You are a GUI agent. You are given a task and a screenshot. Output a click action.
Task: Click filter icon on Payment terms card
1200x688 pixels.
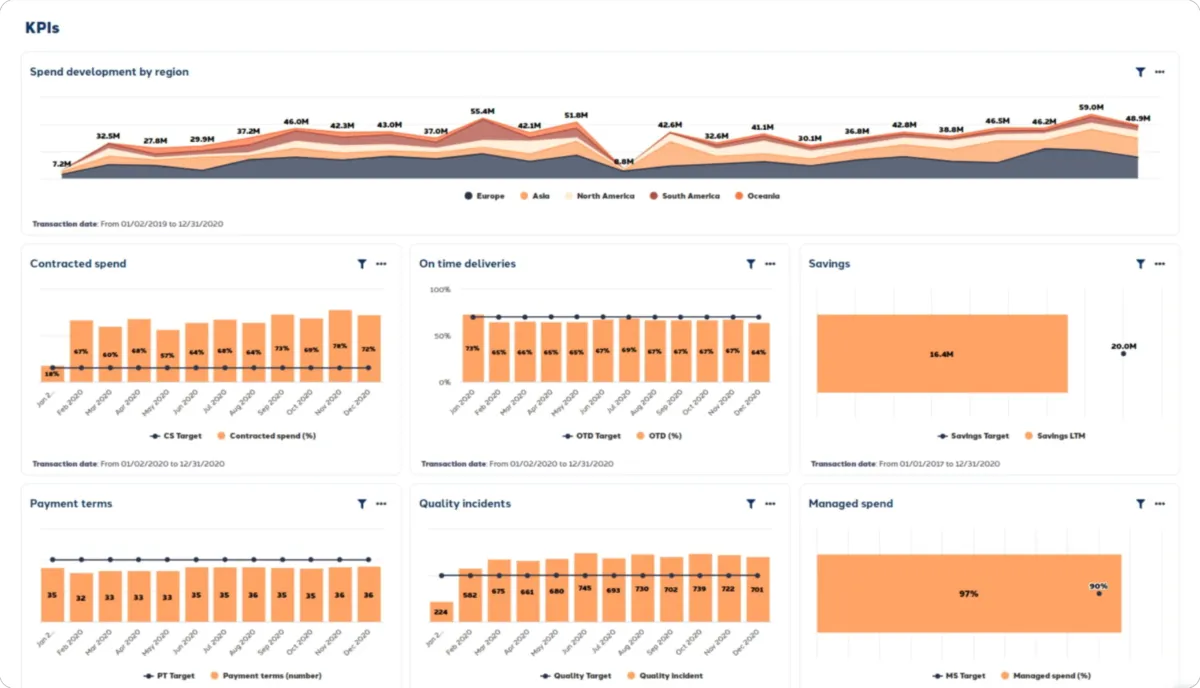pyautogui.click(x=362, y=504)
